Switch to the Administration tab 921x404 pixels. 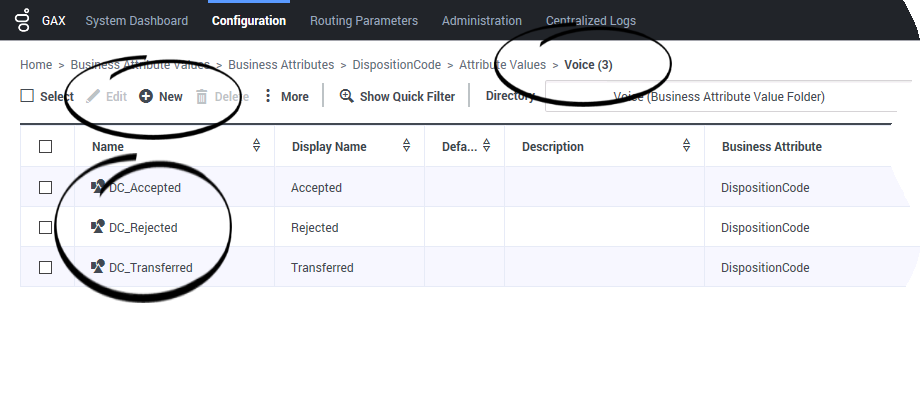pyautogui.click(x=481, y=20)
